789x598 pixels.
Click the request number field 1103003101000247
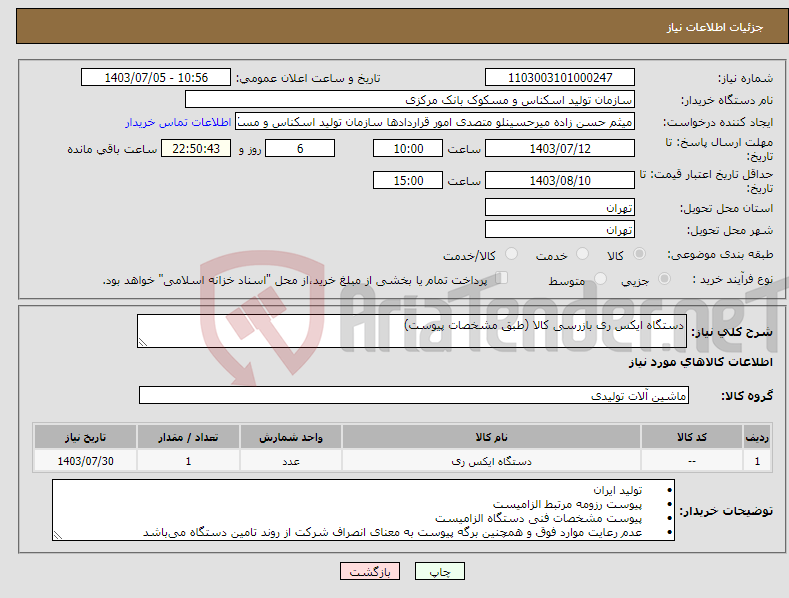click(560, 78)
